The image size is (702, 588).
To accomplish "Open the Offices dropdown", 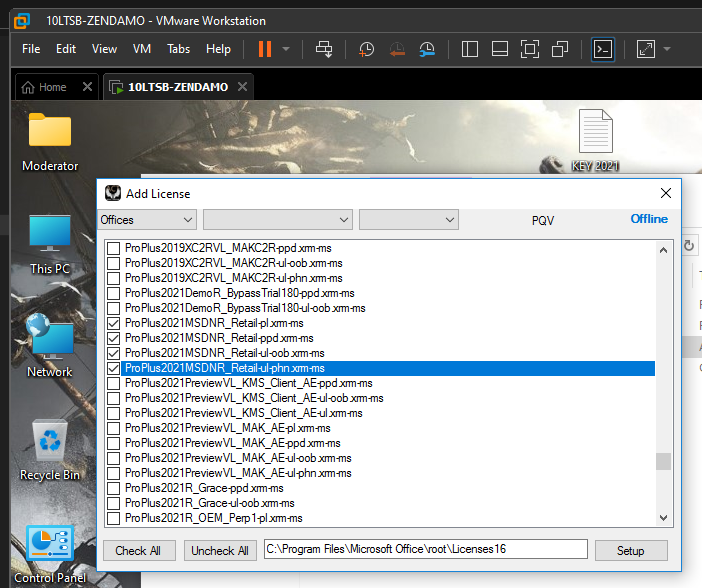I will click(x=147, y=220).
